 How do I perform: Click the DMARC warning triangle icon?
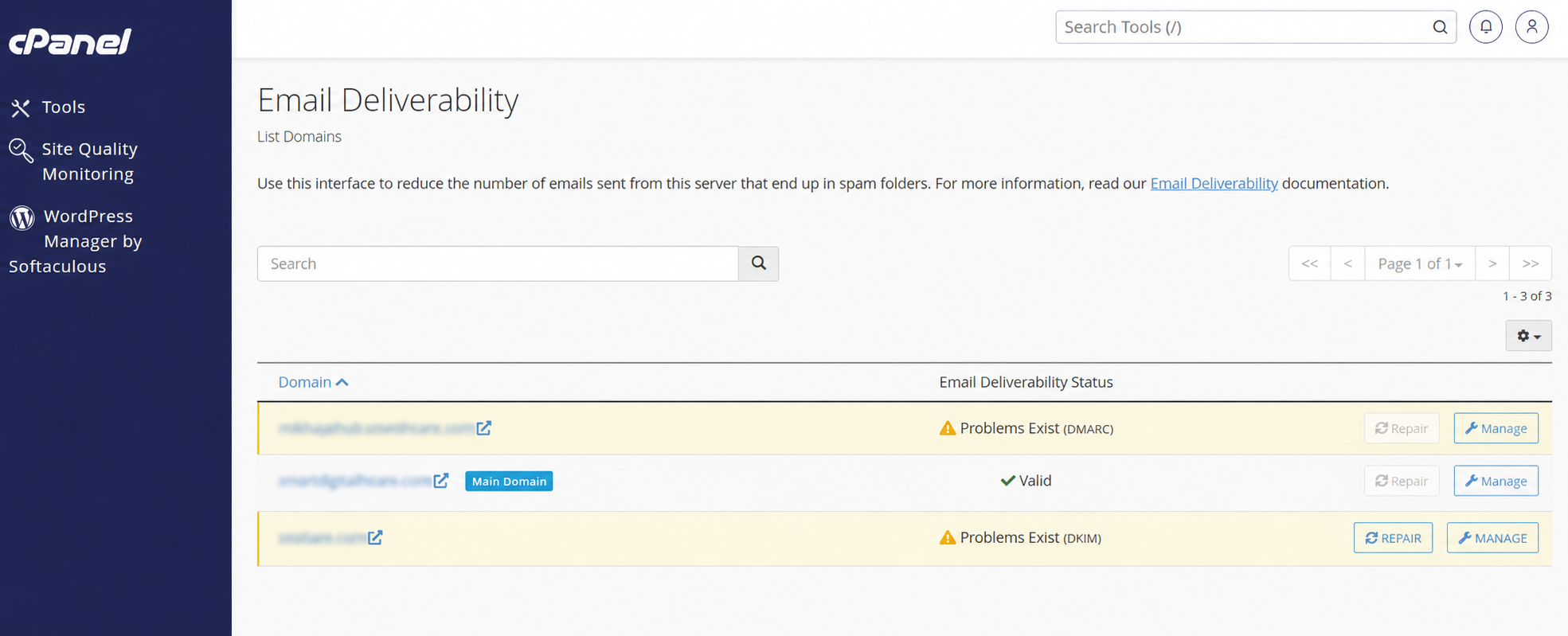(947, 428)
